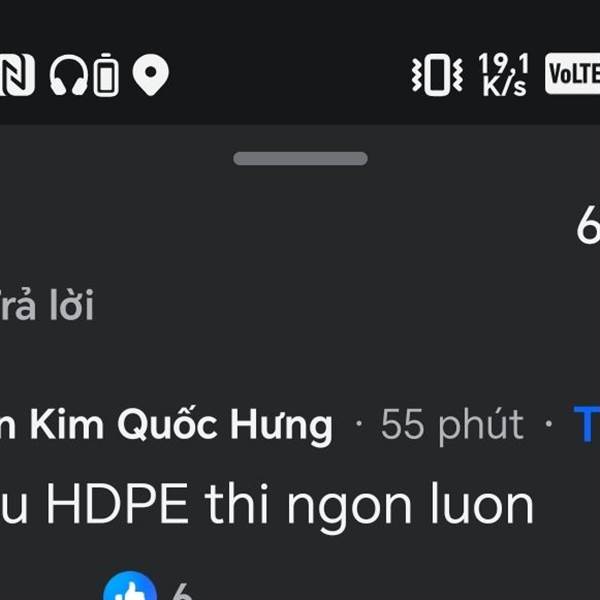
Task: Tap the Trả lời reply link
Action: pyautogui.click(x=46, y=305)
